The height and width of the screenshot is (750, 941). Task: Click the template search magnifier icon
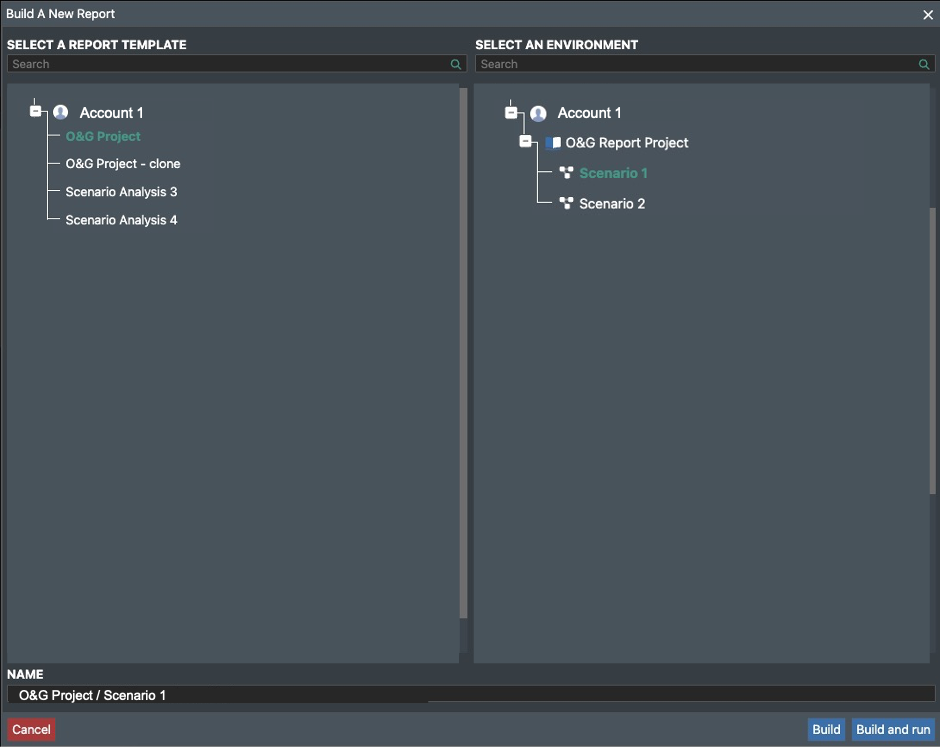point(456,64)
